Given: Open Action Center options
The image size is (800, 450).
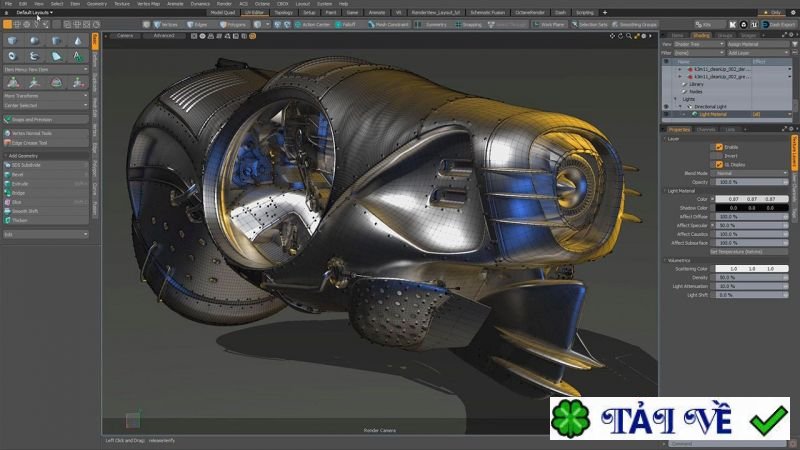Looking at the screenshot, I should [x=312, y=24].
